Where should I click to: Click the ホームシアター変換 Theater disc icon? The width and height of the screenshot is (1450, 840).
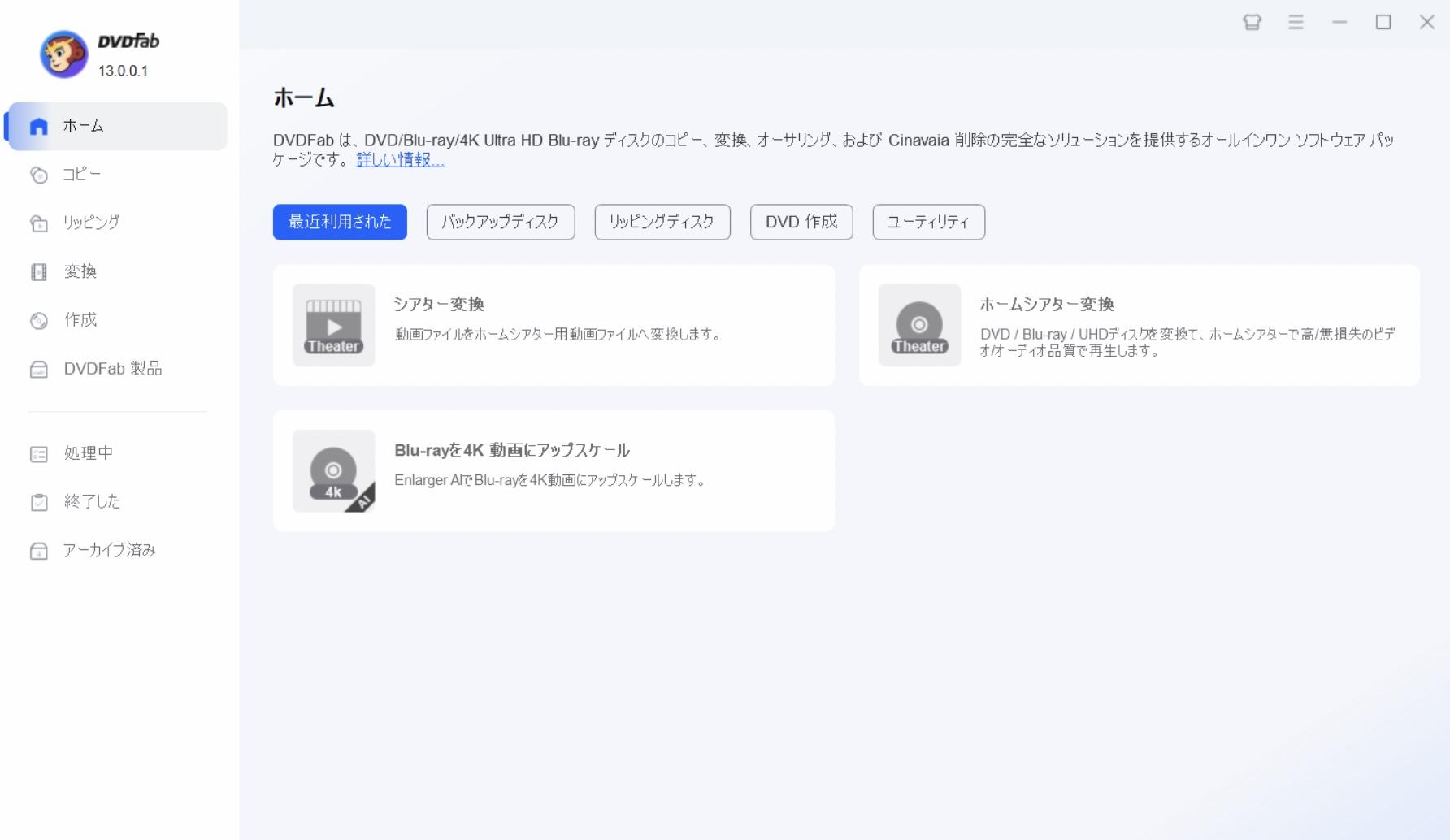[x=919, y=325]
